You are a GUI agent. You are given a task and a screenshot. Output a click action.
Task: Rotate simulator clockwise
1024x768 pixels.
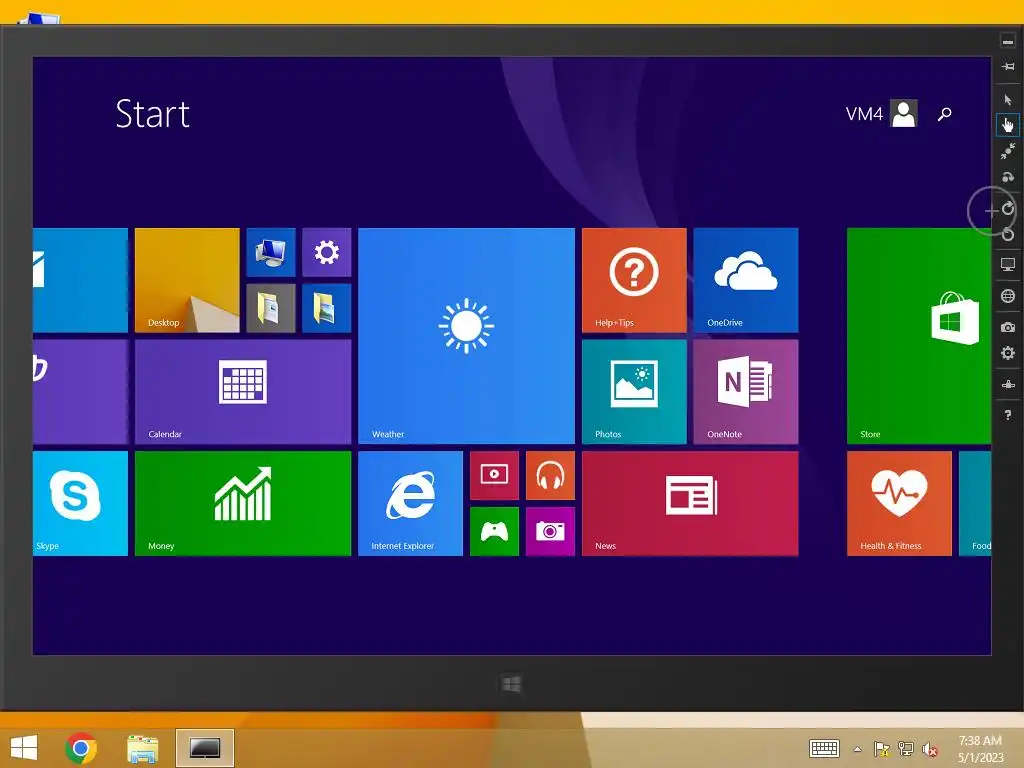pos(1008,208)
